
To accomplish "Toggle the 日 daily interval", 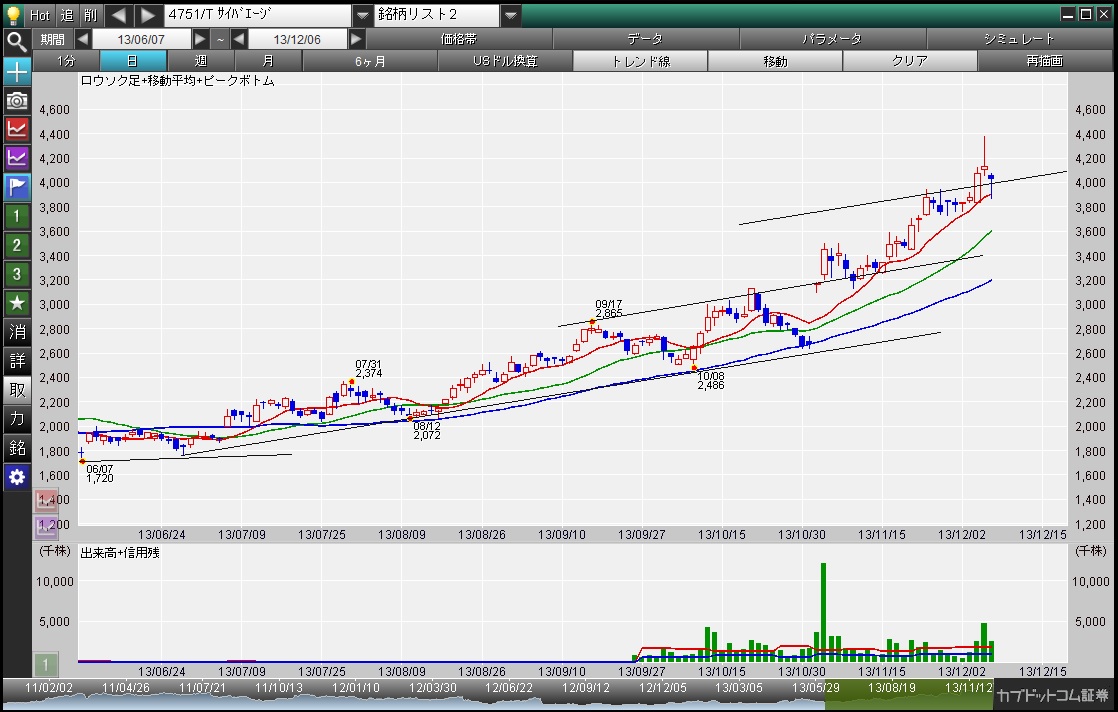I will click(x=133, y=61).
